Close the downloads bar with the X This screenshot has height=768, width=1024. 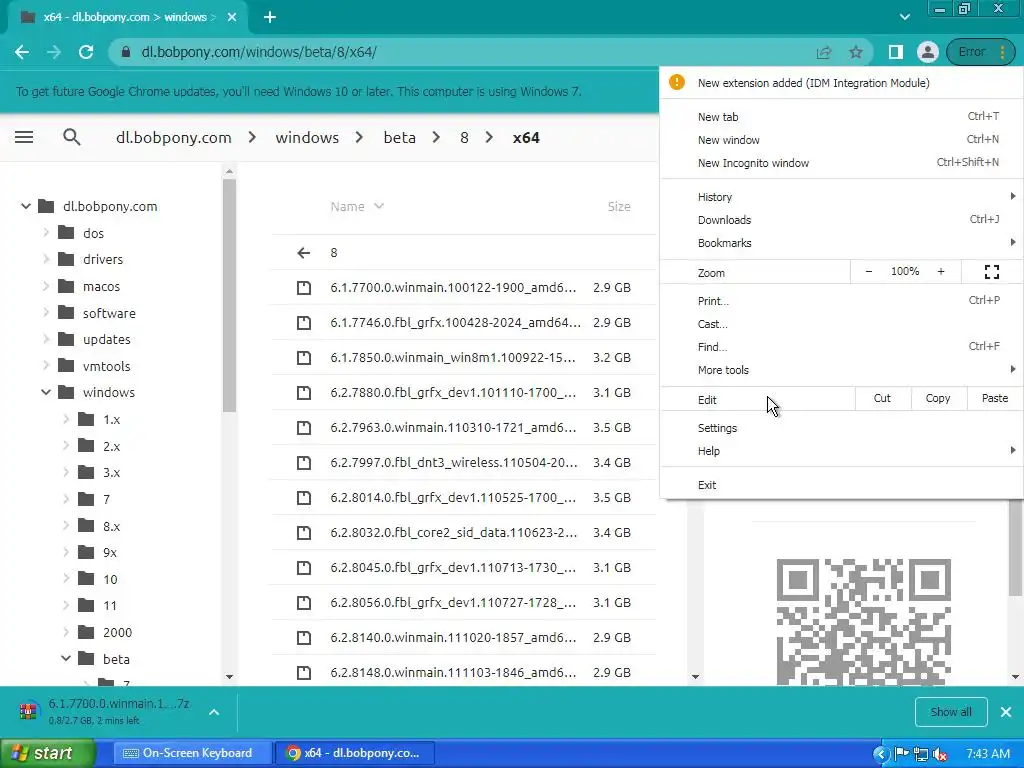pyautogui.click(x=1006, y=712)
